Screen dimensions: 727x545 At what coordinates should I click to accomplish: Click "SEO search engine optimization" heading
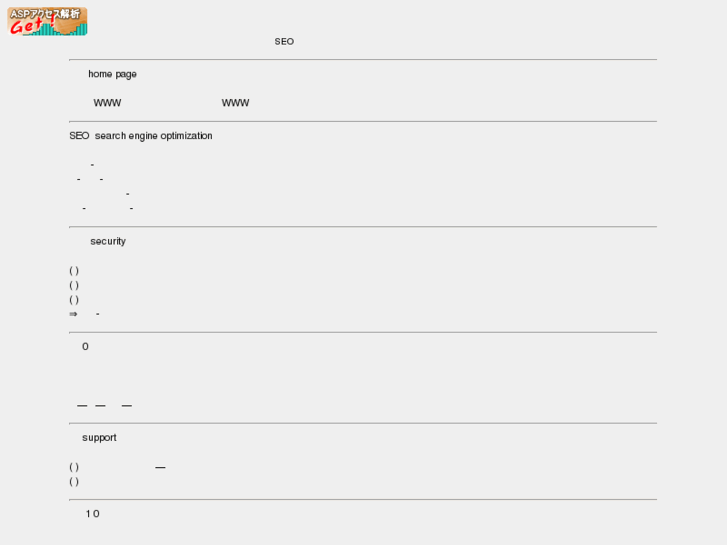tap(140, 136)
